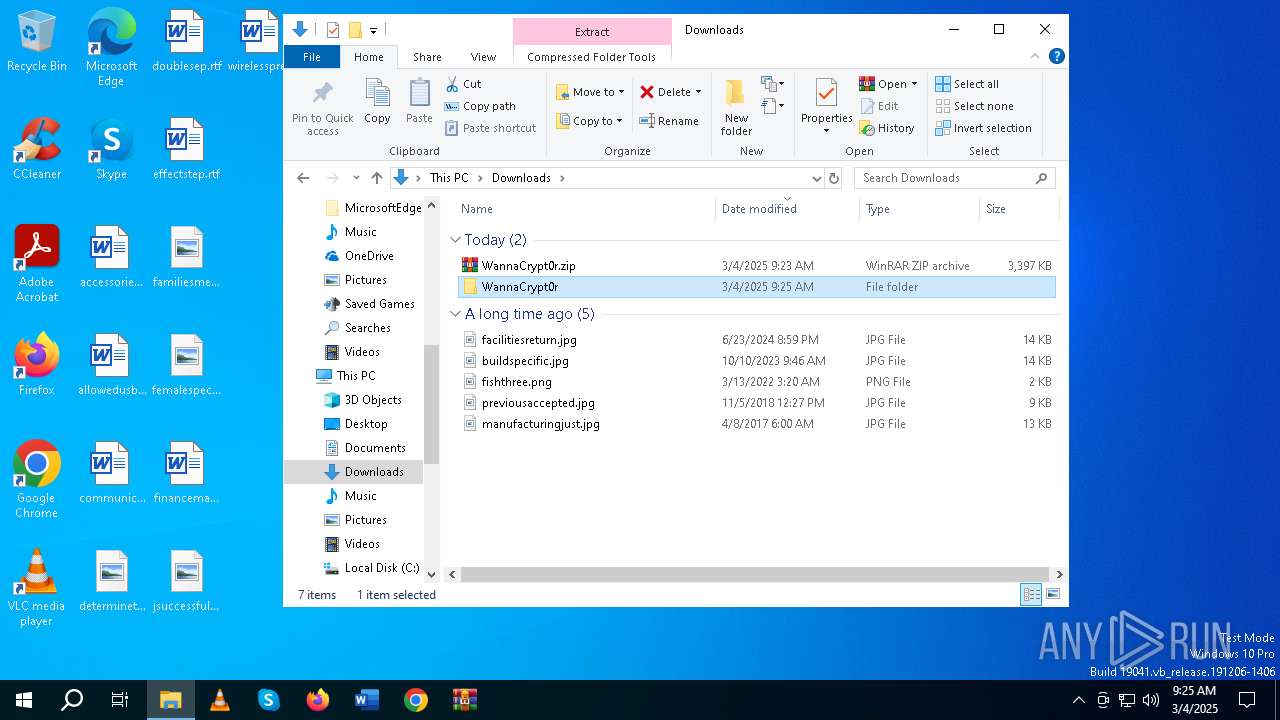The image size is (1280, 720).
Task: Select effectstep.rtf desktop file
Action: (187, 149)
